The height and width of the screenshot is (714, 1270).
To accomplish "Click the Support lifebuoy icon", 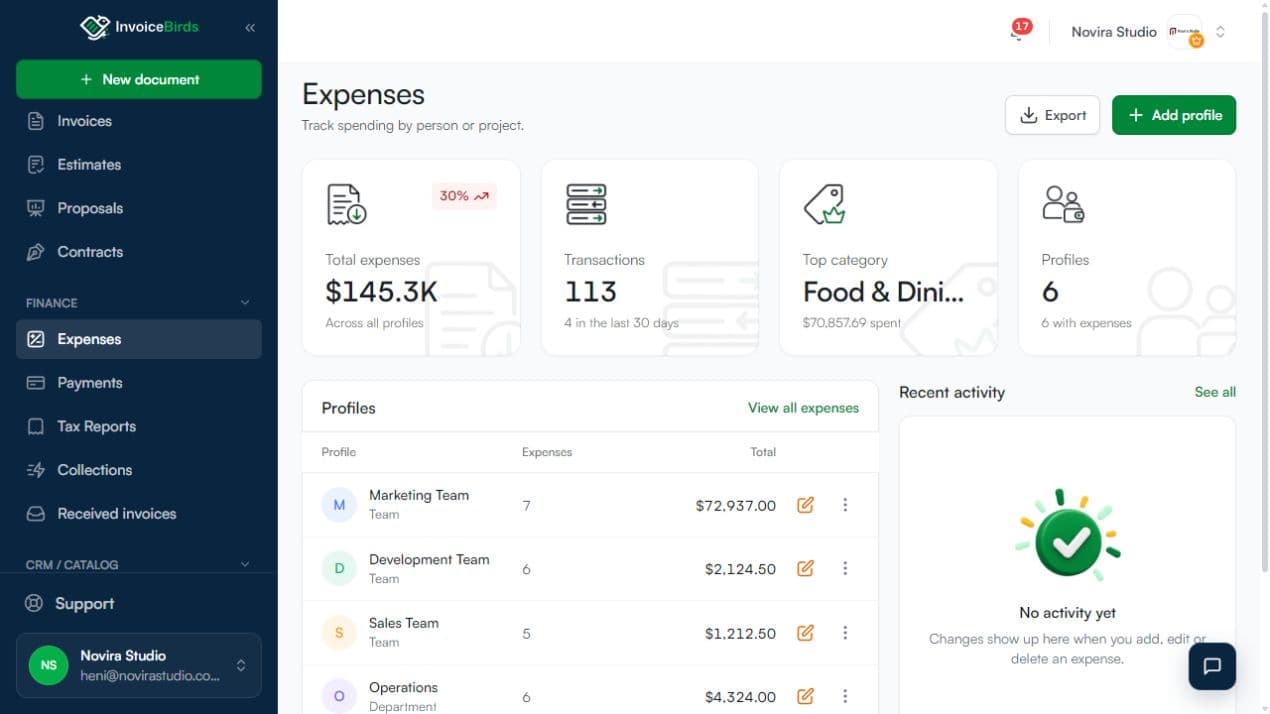I will (x=35, y=604).
